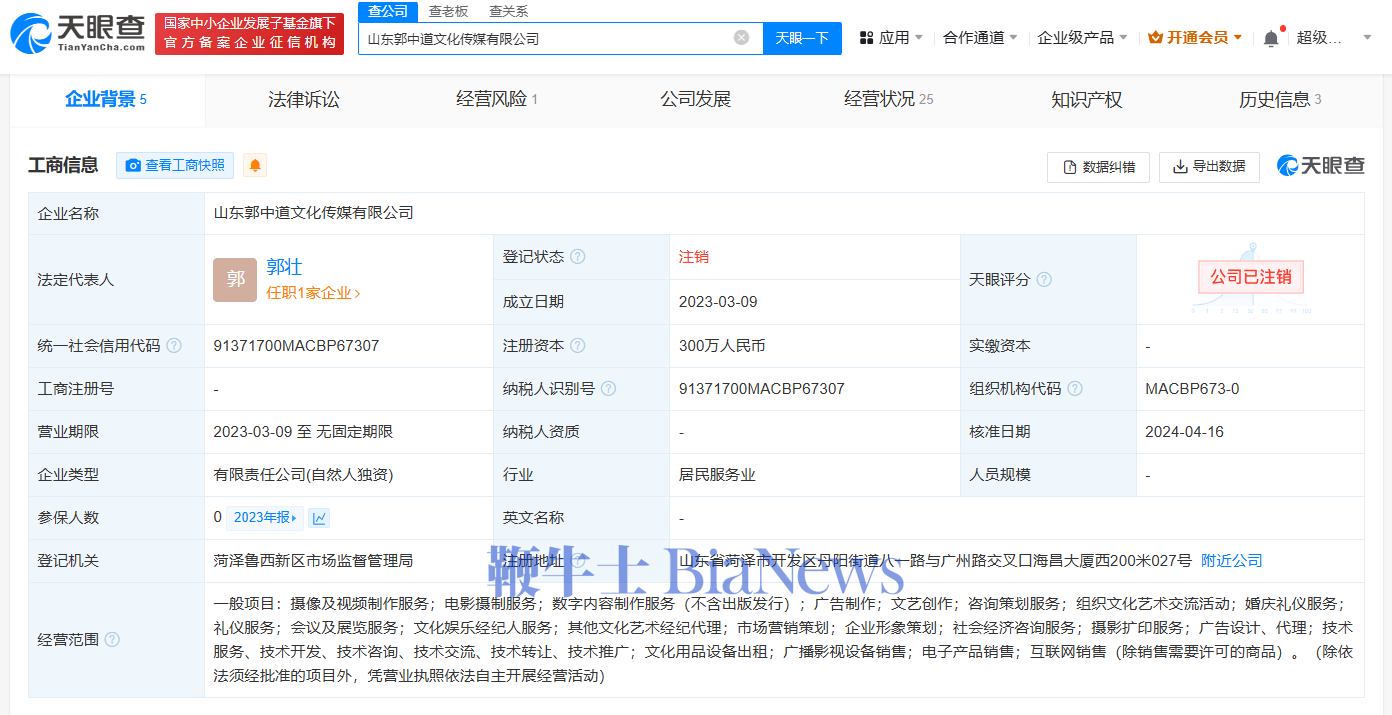
Task: Click the 郭 avatar thumbnail
Action: 235,280
